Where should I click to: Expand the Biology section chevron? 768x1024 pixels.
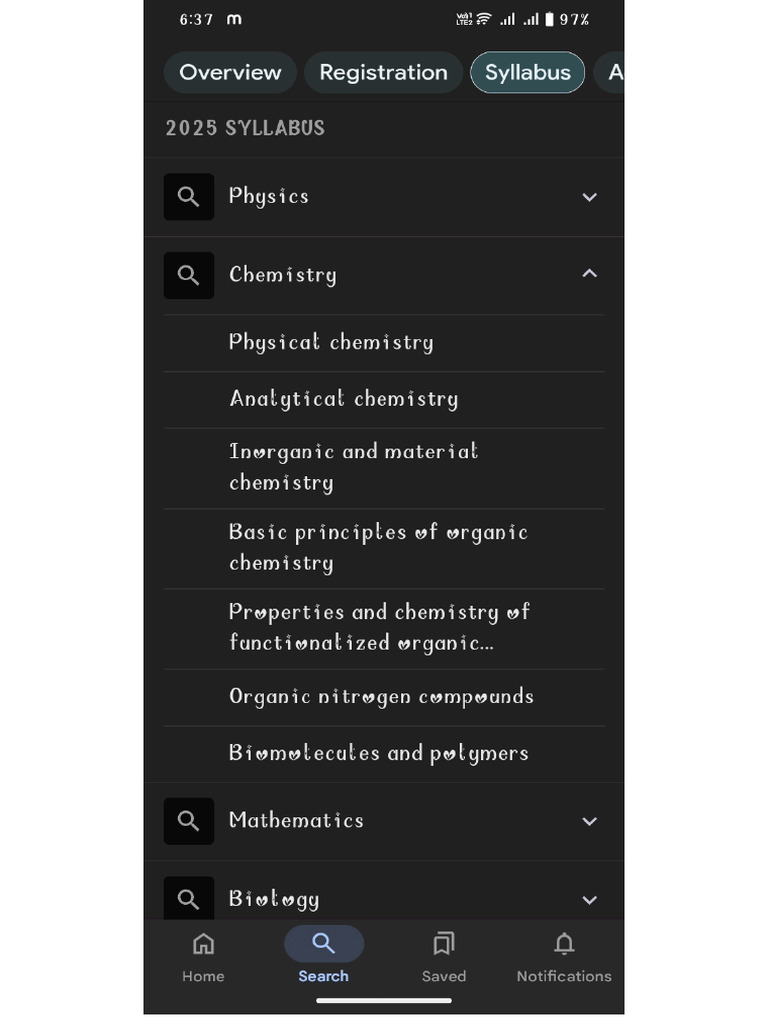coord(590,900)
